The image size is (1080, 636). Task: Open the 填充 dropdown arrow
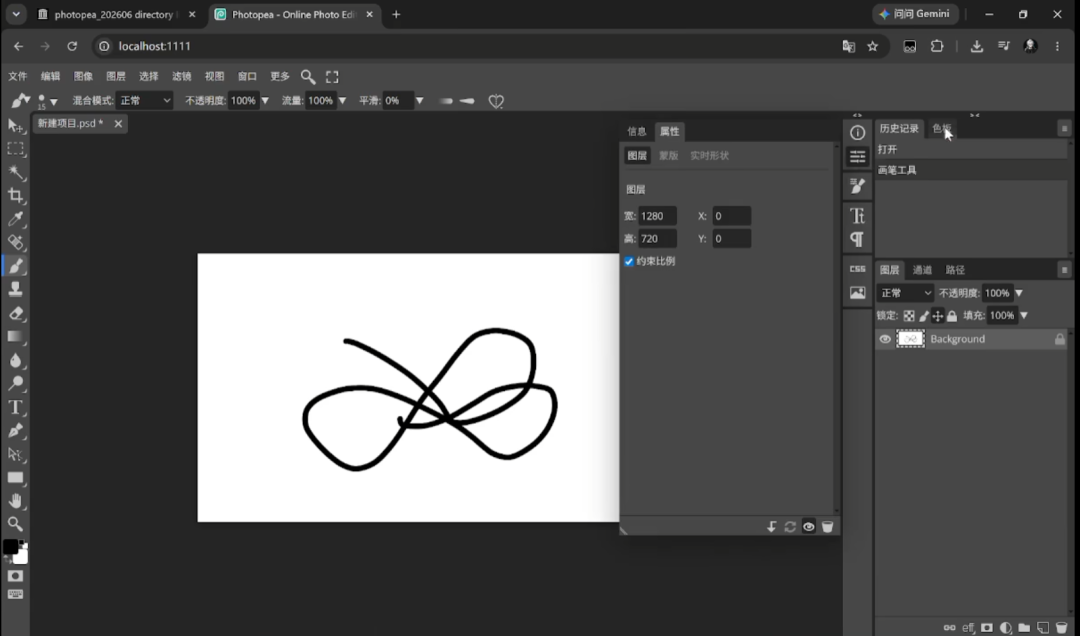tap(1024, 316)
